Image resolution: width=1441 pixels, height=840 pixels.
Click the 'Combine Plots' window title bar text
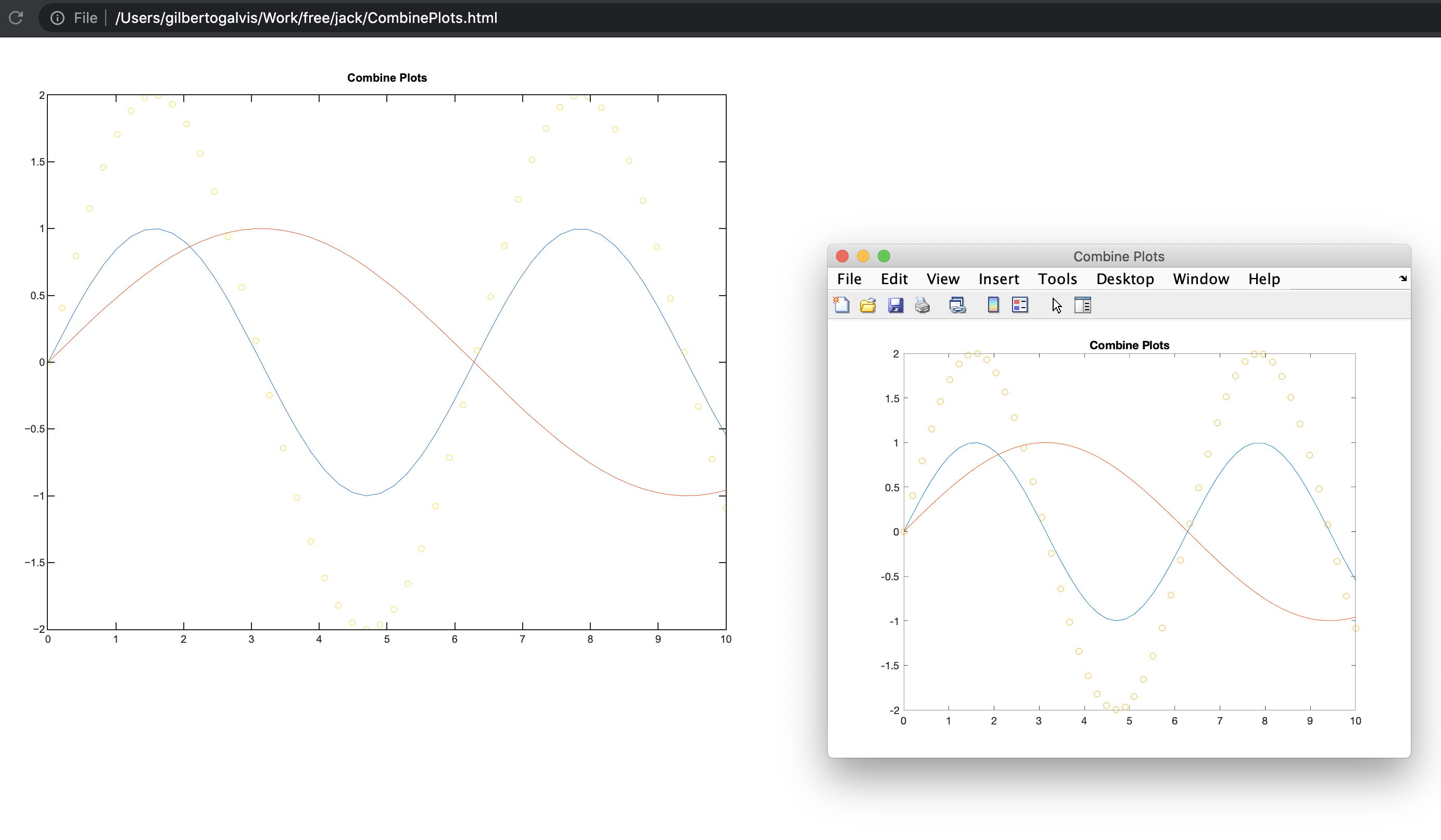[1118, 256]
